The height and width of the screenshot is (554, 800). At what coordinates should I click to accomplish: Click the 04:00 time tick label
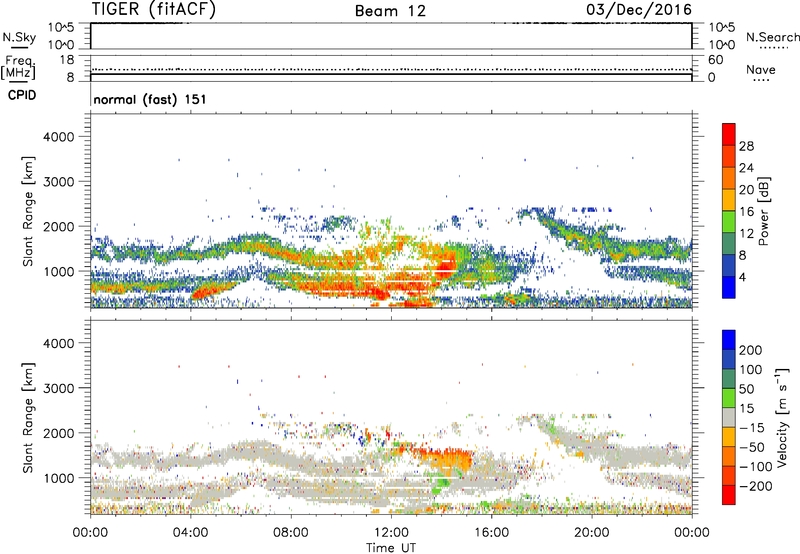(x=190, y=533)
